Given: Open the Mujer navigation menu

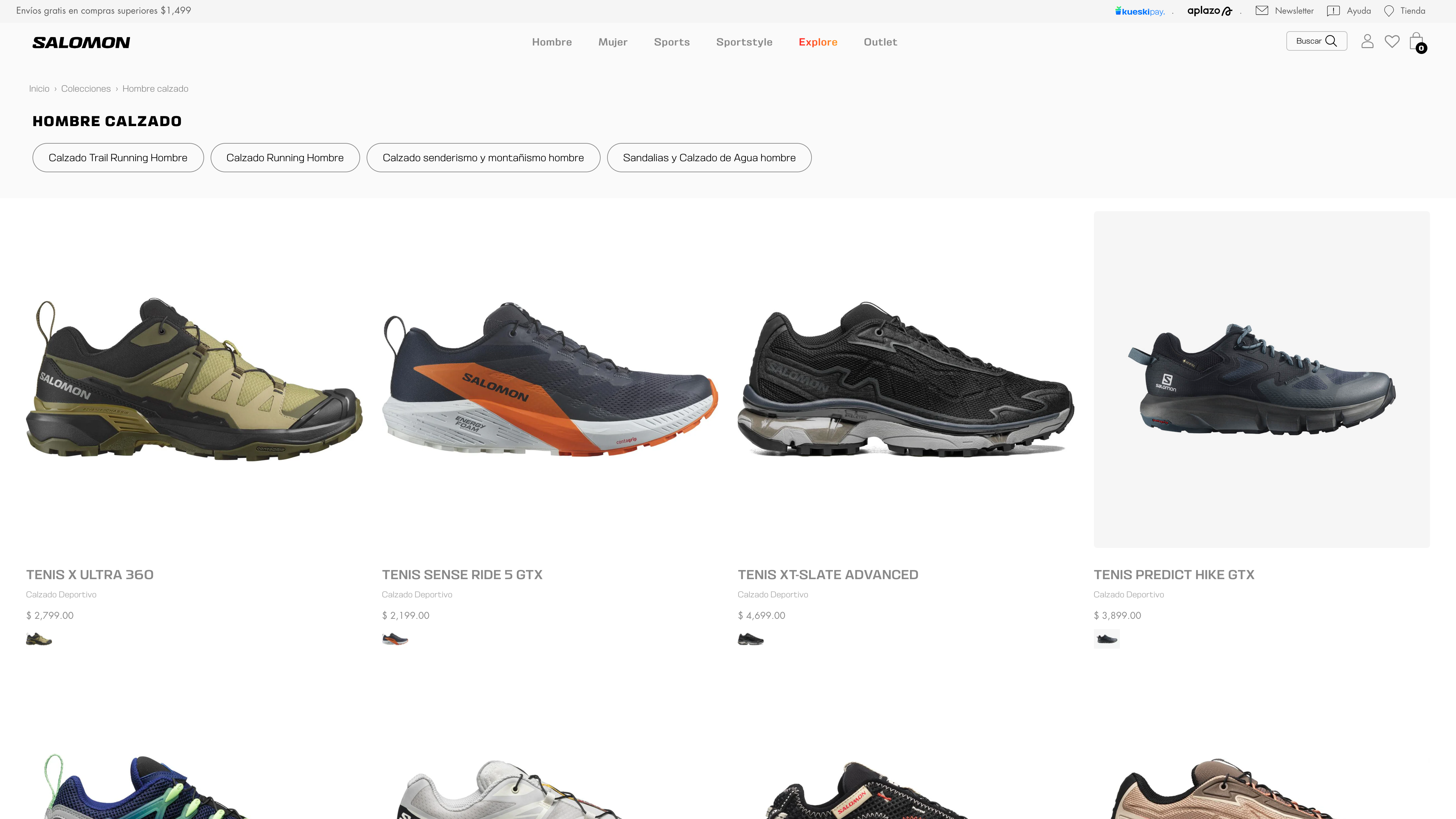Looking at the screenshot, I should [613, 42].
